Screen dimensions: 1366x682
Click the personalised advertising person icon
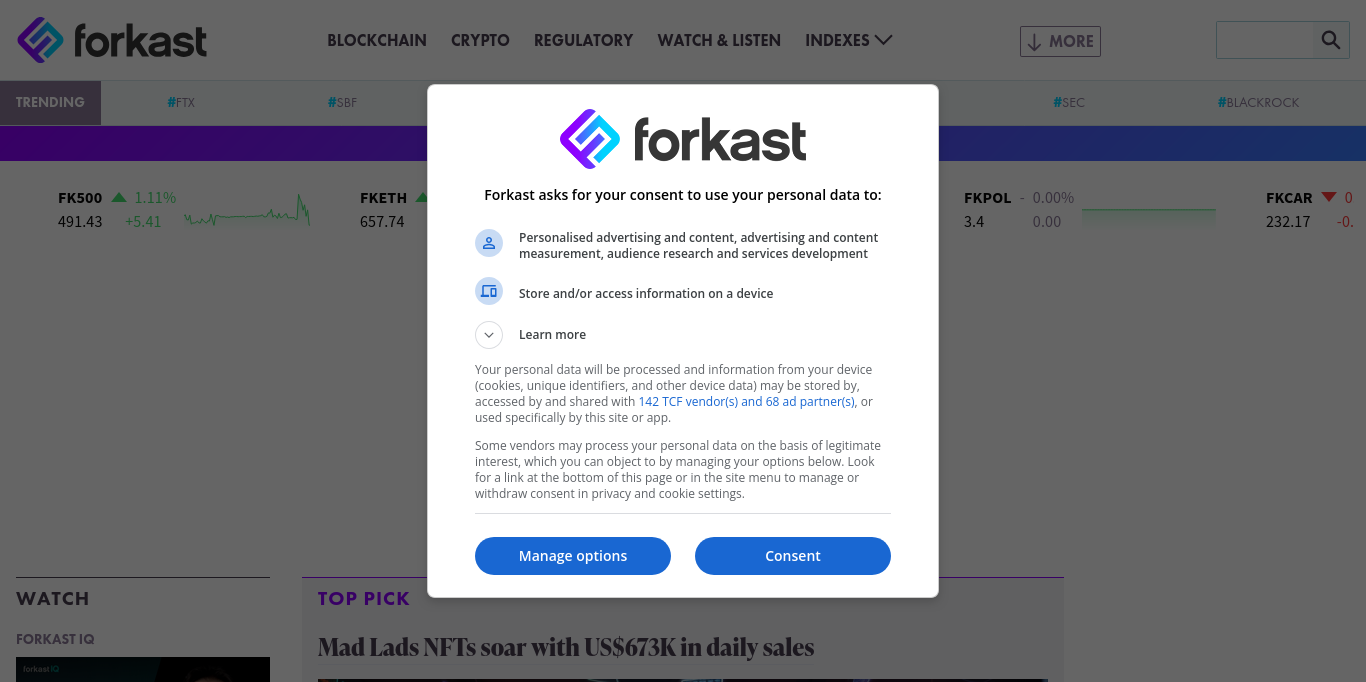pos(489,243)
